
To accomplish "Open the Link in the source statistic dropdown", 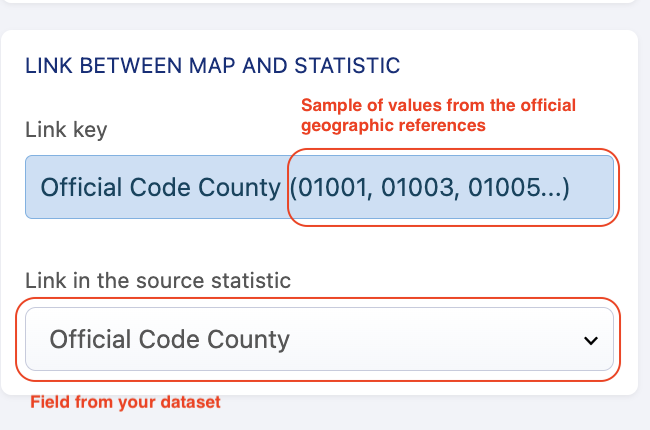I will [318, 339].
